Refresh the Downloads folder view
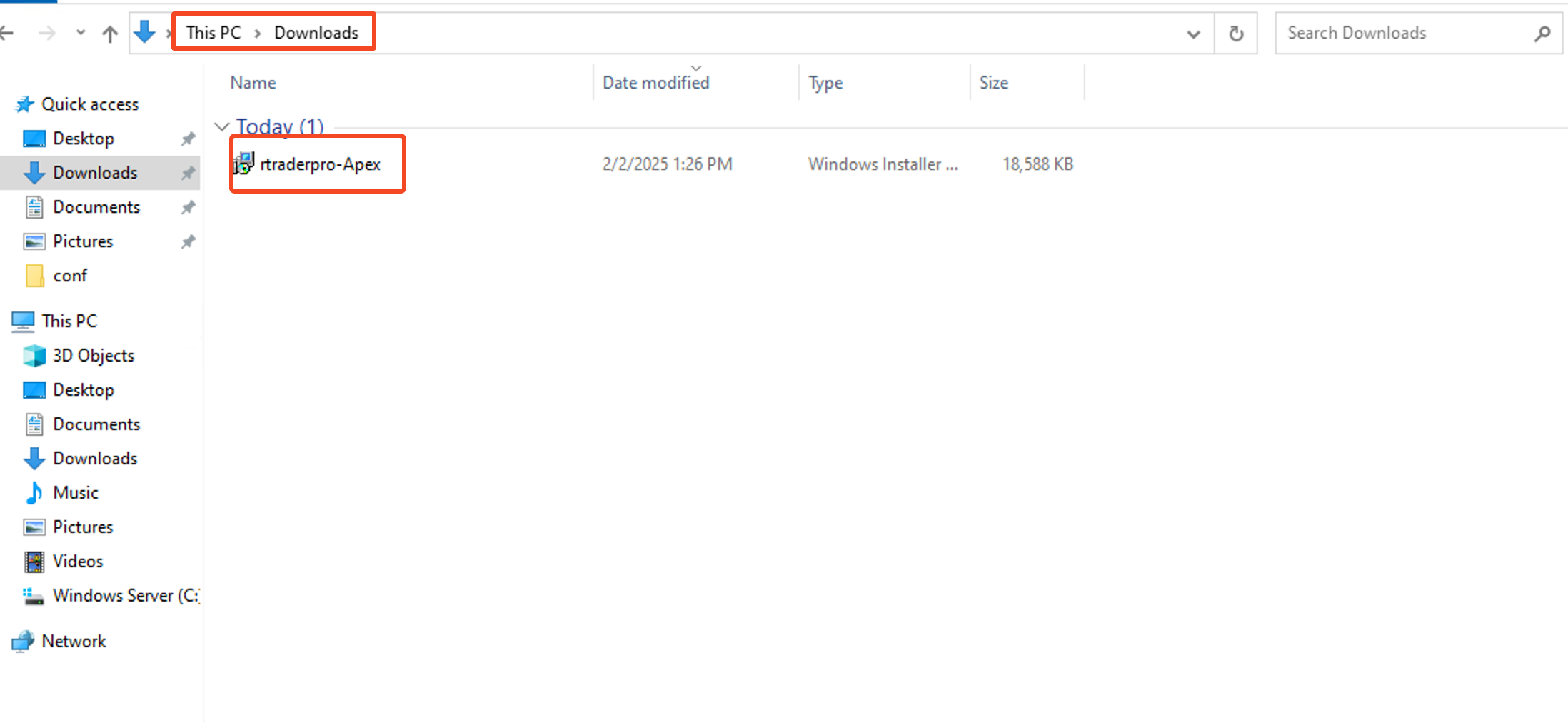 [x=1236, y=34]
